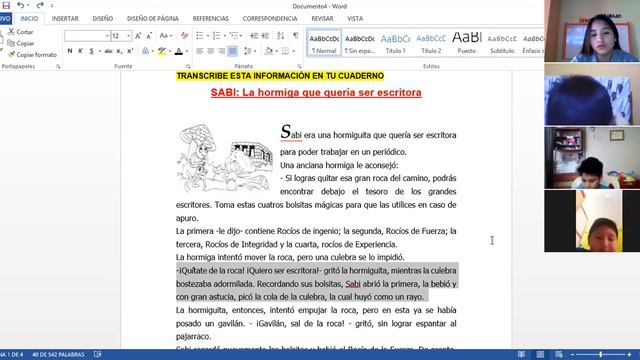Expand the numbering list dropdown arrow
Viewport: 640px width, 360px height.
pyautogui.click(x=224, y=36)
